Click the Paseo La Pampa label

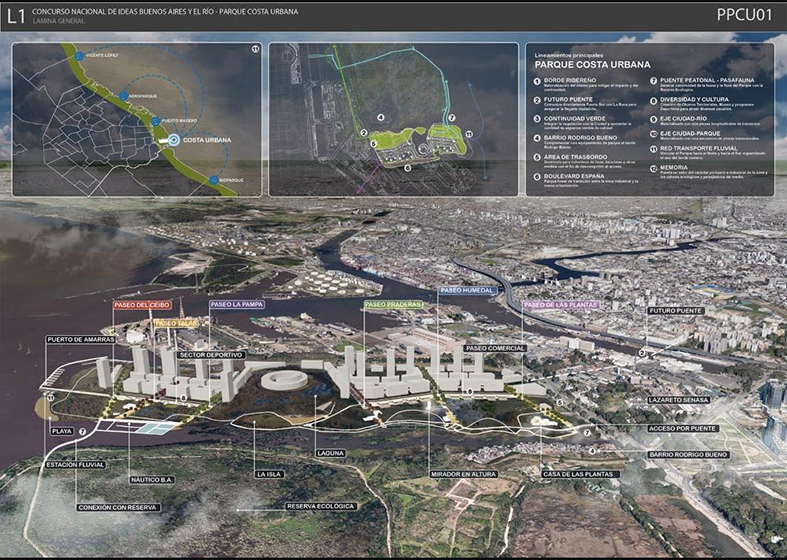pos(236,304)
